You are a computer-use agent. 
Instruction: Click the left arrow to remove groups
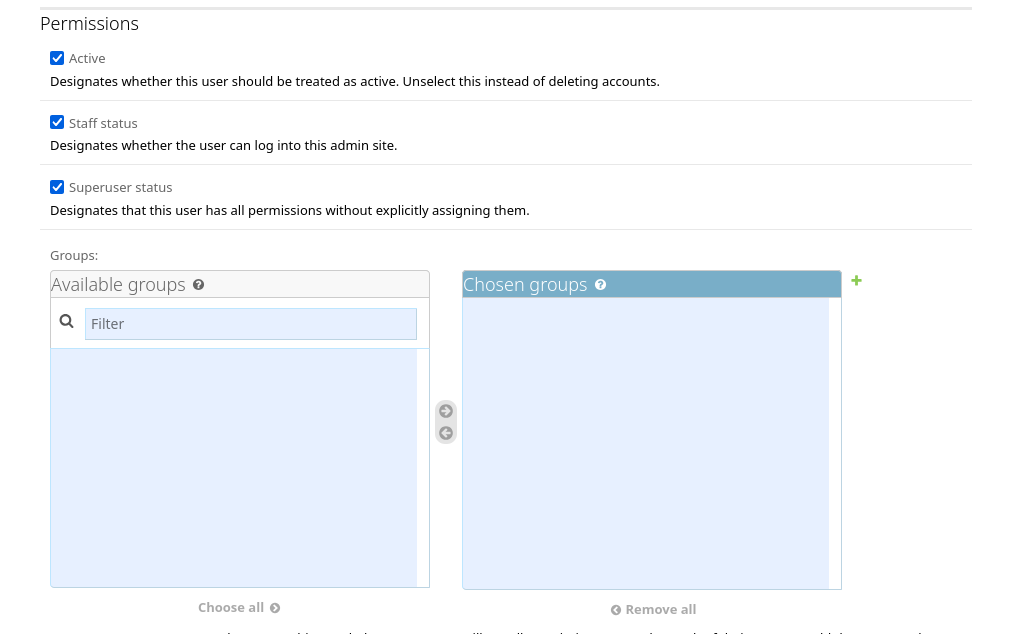click(x=446, y=433)
